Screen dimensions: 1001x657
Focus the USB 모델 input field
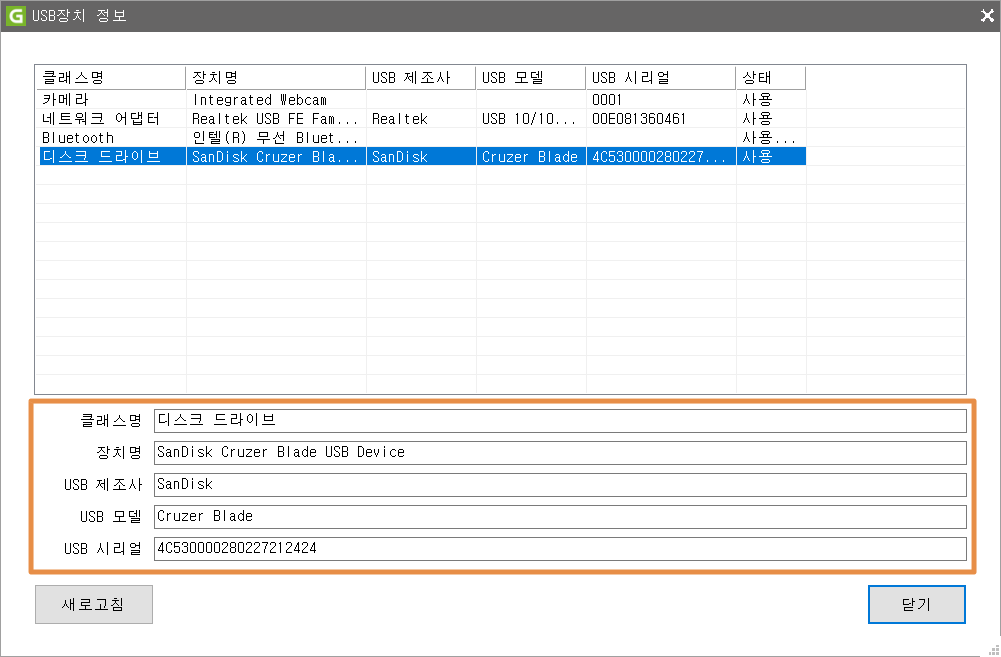point(560,516)
